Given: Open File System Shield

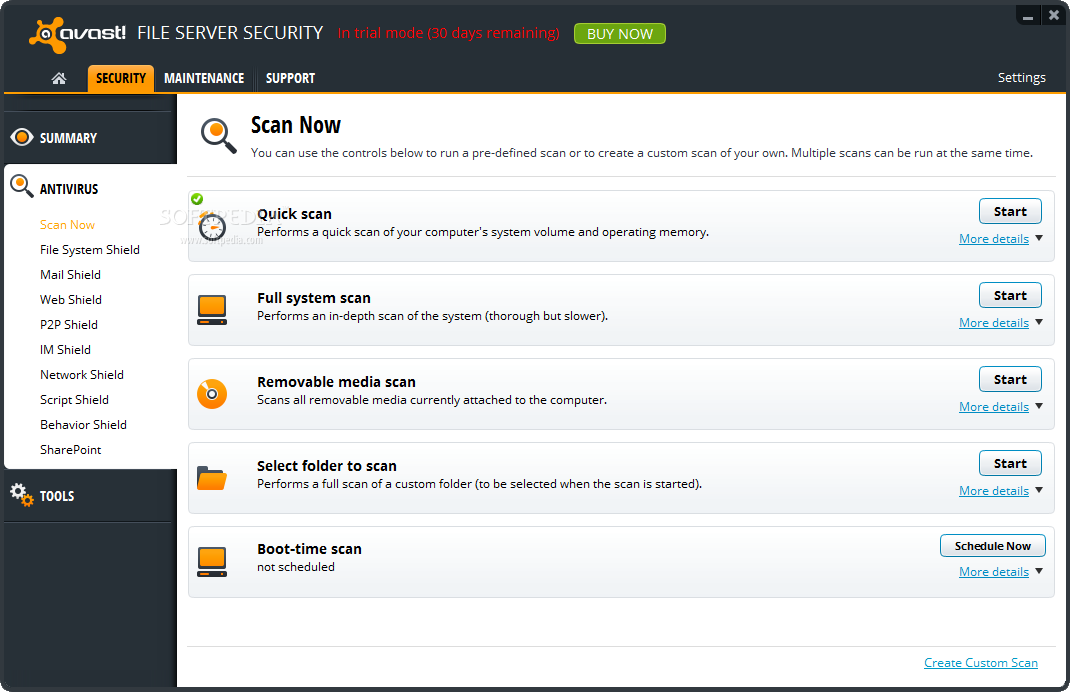Looking at the screenshot, I should 89,250.
